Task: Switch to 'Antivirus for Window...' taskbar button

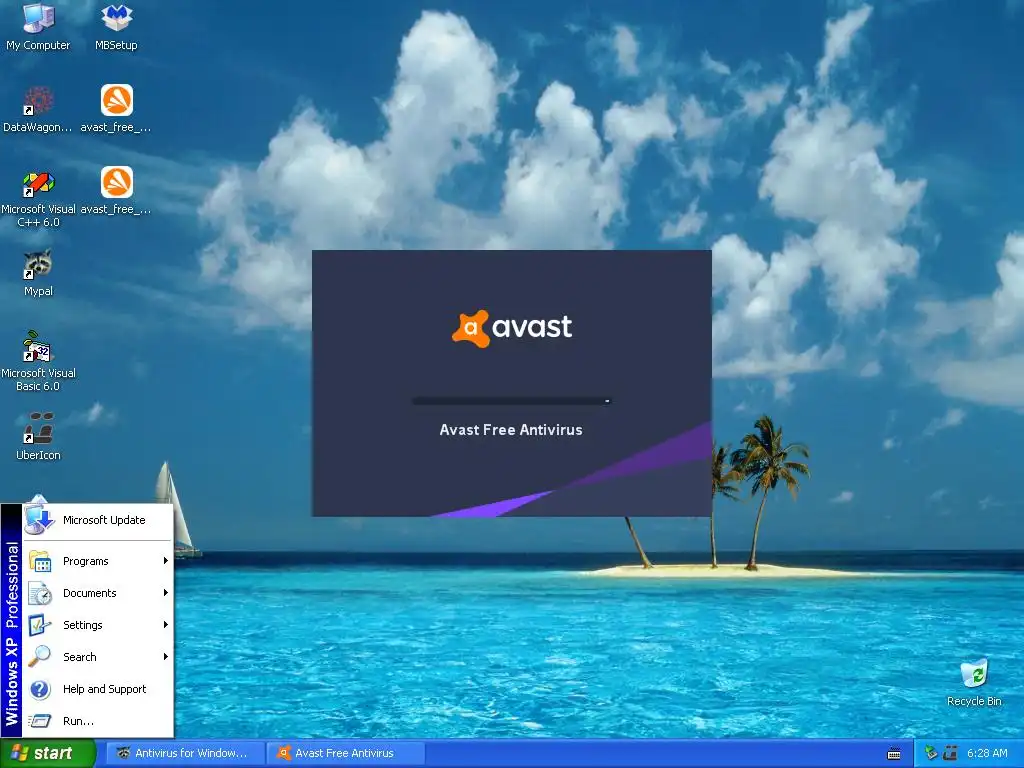Action: [185, 754]
